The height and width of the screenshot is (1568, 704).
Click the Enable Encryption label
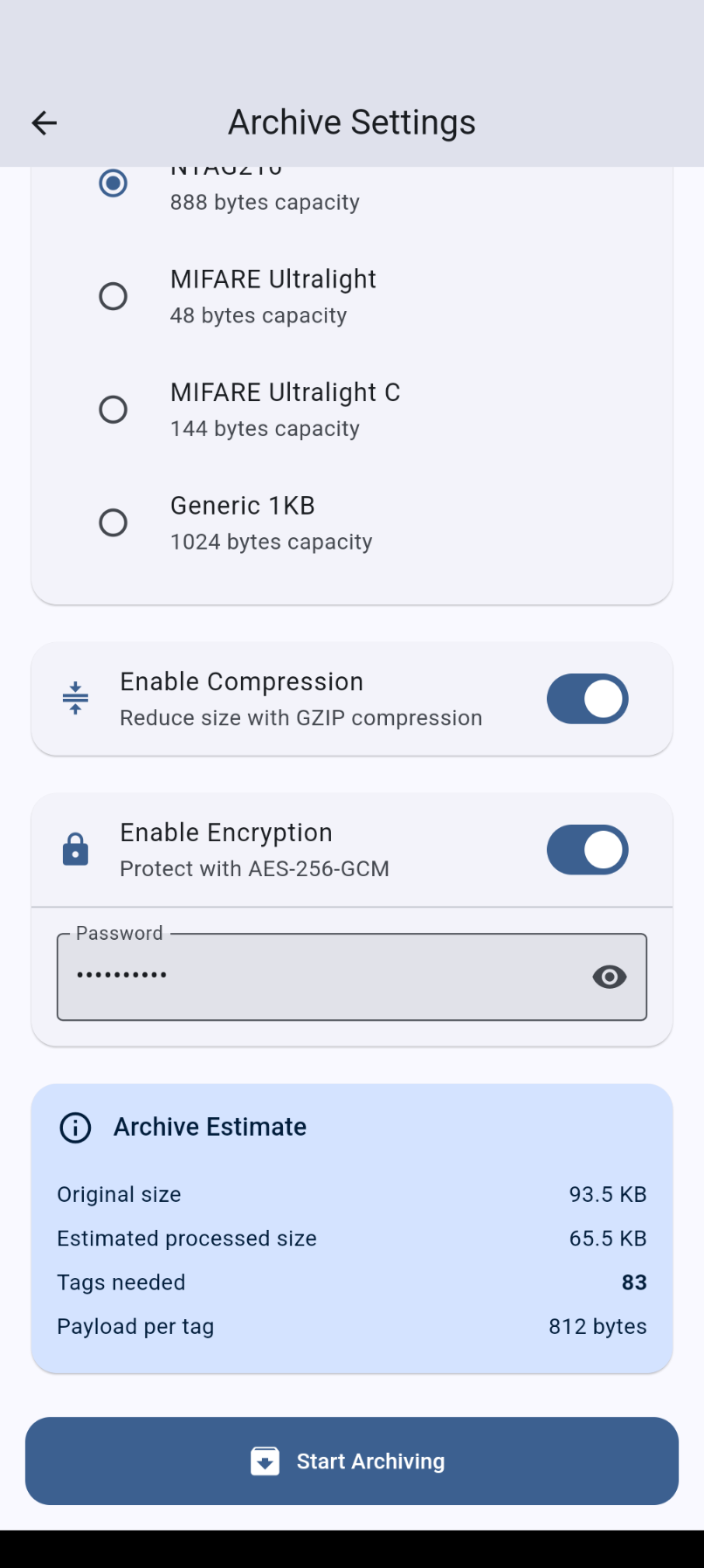coord(226,833)
